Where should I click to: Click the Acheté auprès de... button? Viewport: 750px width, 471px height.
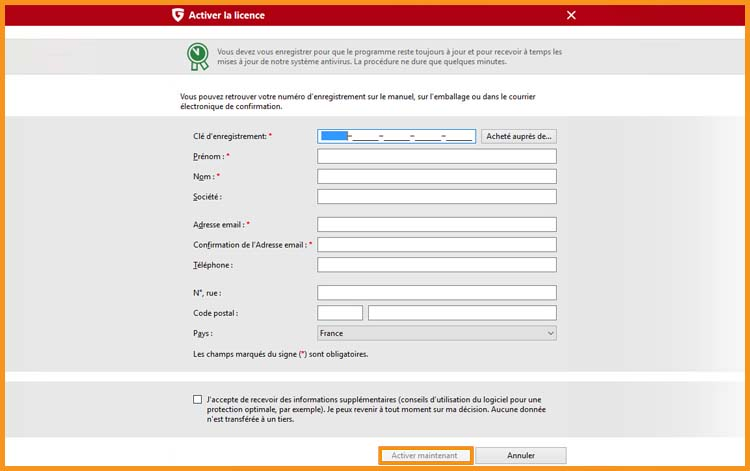click(x=519, y=136)
